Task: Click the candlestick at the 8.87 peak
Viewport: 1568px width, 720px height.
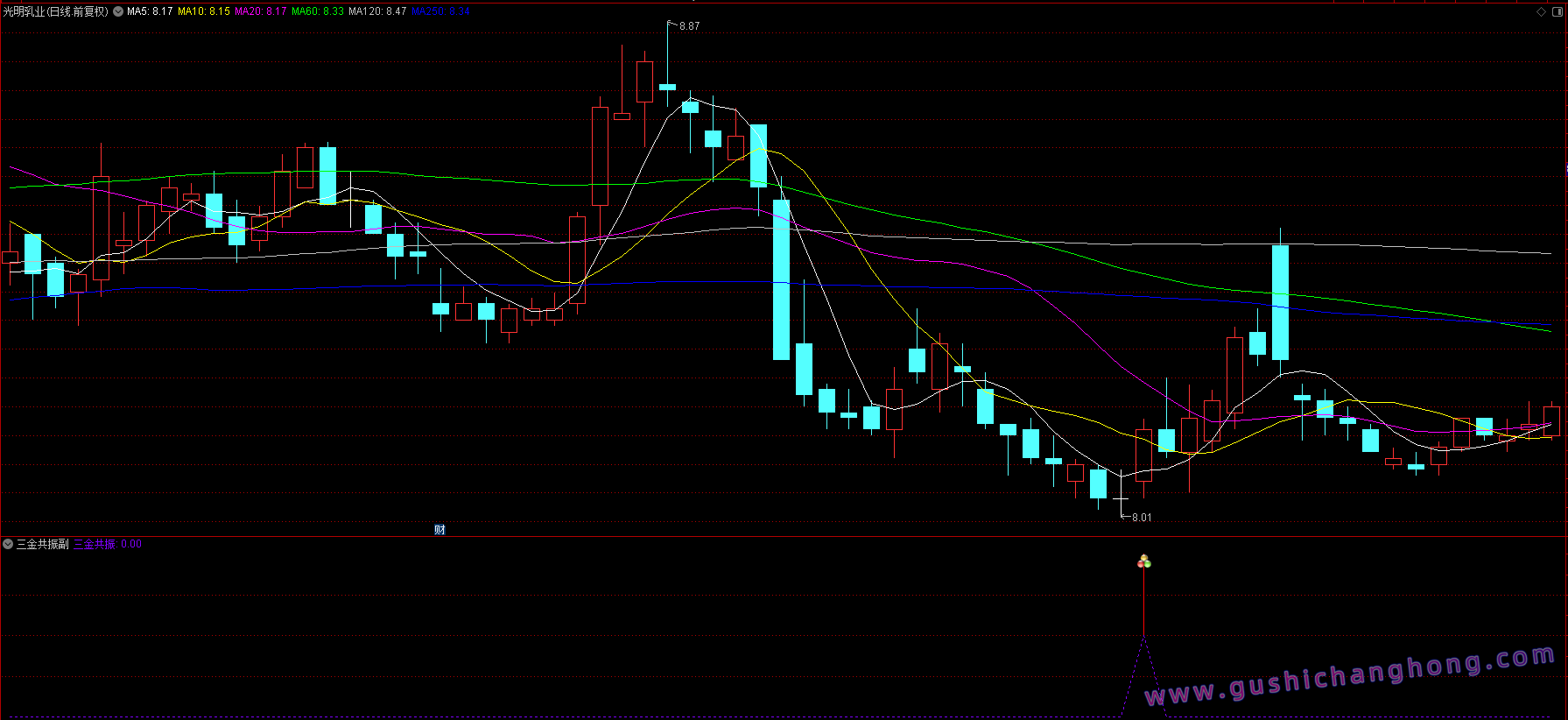Action: 667,86
